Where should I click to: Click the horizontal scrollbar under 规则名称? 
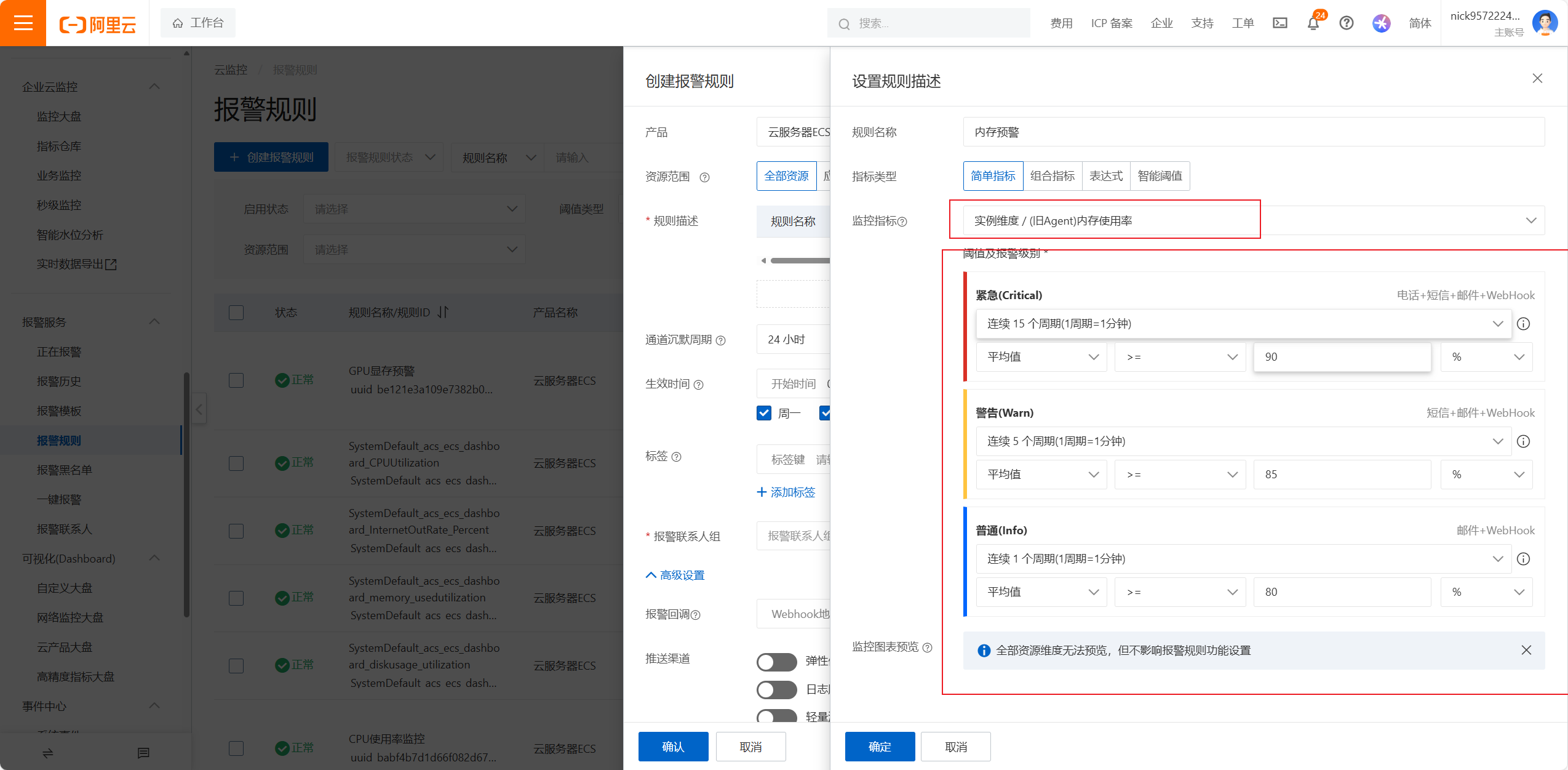(x=798, y=261)
